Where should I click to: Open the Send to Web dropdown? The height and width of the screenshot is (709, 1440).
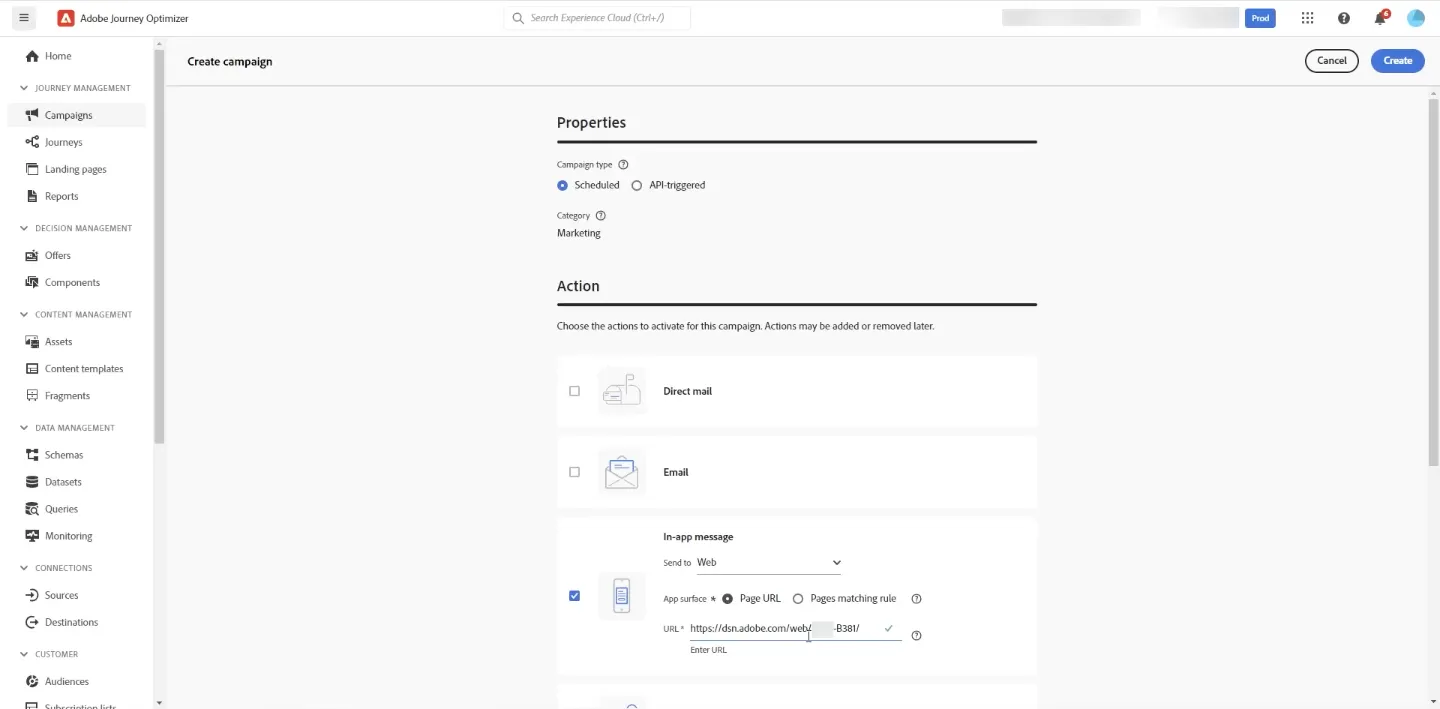tap(769, 563)
